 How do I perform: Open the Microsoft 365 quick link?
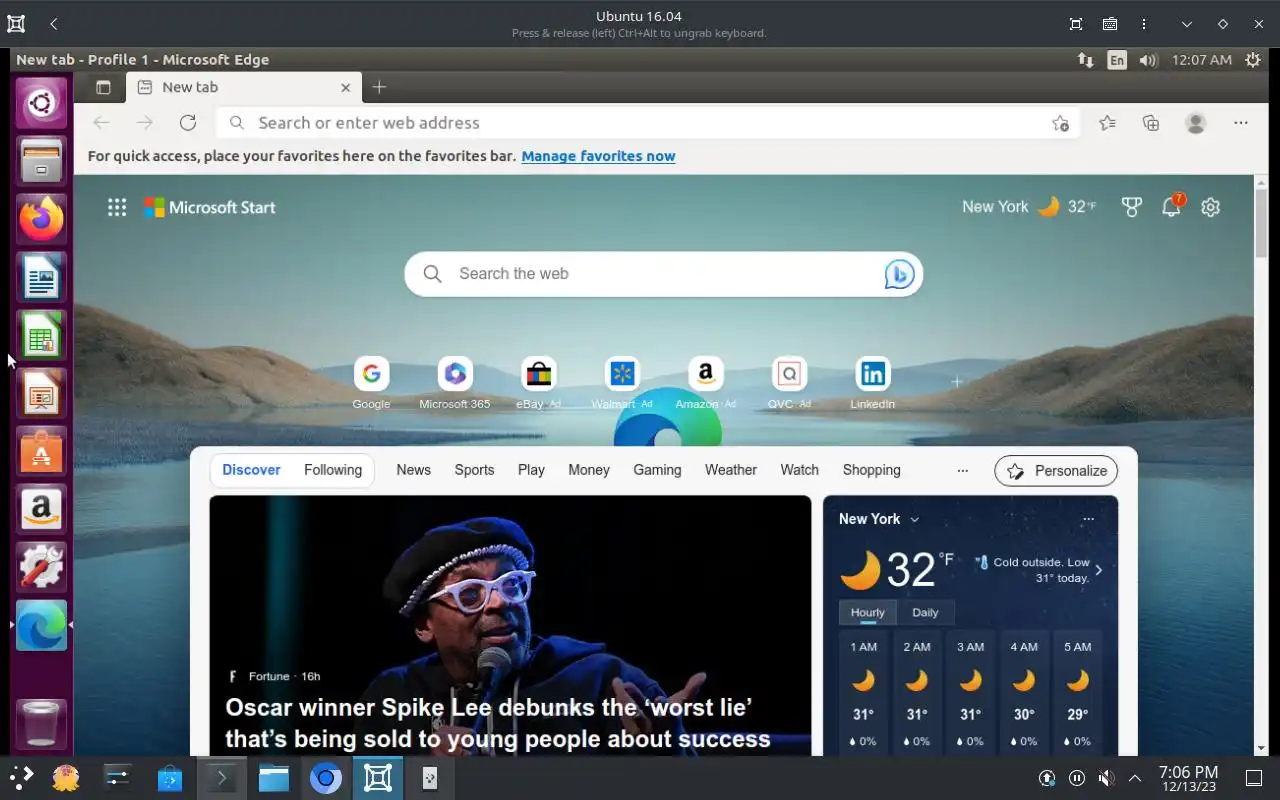pyautogui.click(x=455, y=383)
